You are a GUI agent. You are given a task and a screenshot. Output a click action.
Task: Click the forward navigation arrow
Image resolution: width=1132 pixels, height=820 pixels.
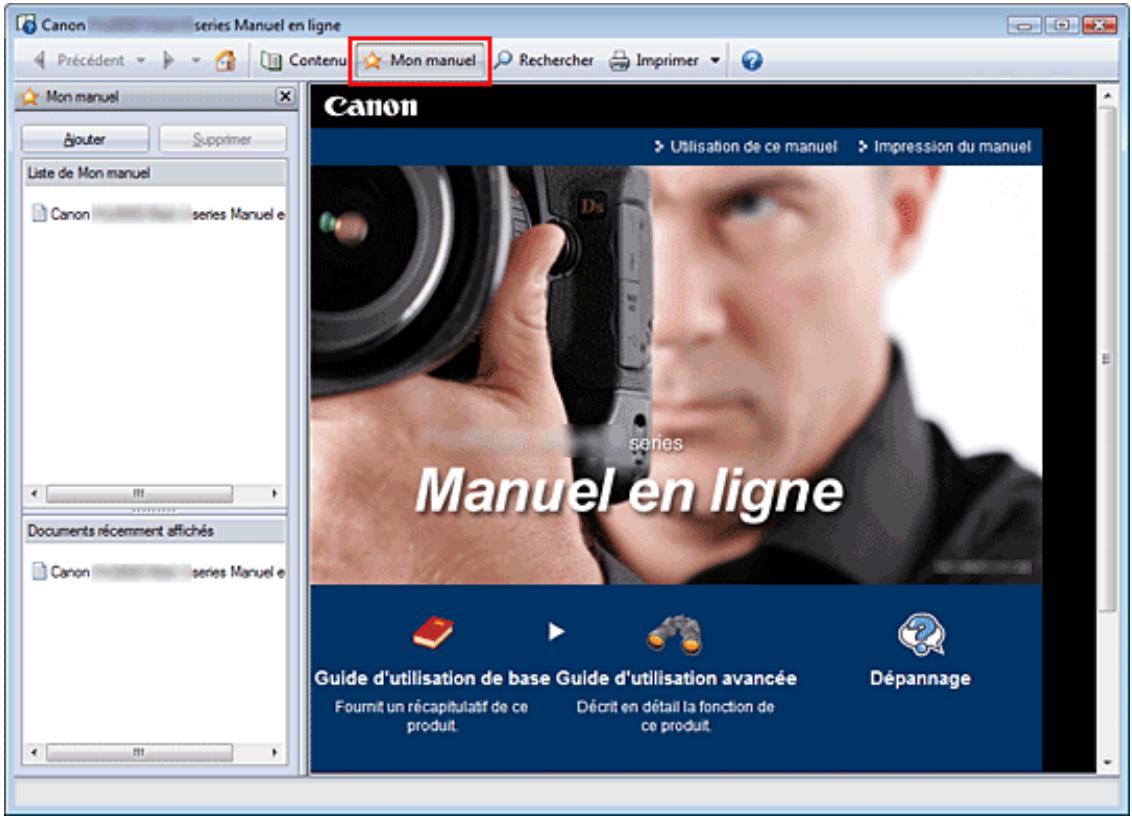[x=169, y=61]
